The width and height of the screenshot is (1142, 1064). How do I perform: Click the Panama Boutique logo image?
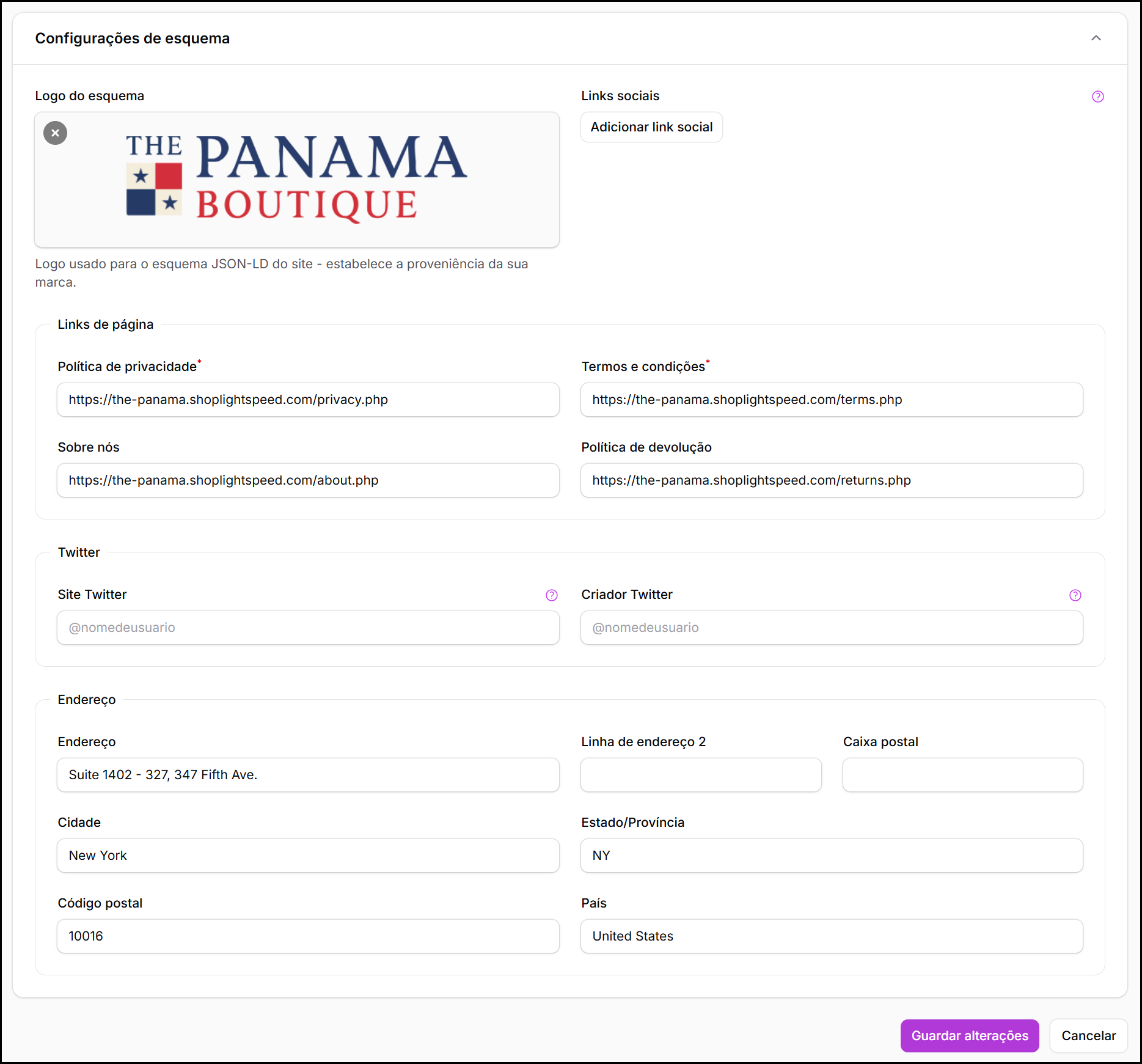[297, 178]
